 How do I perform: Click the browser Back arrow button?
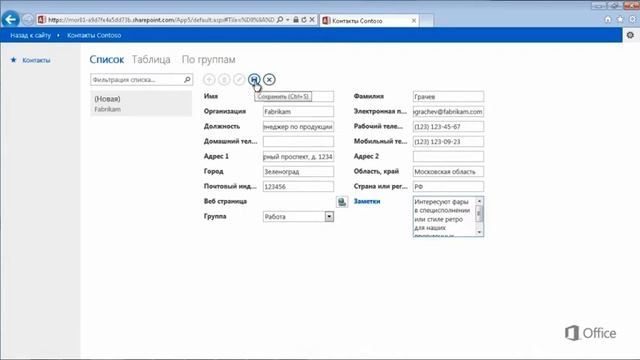(x=11, y=20)
